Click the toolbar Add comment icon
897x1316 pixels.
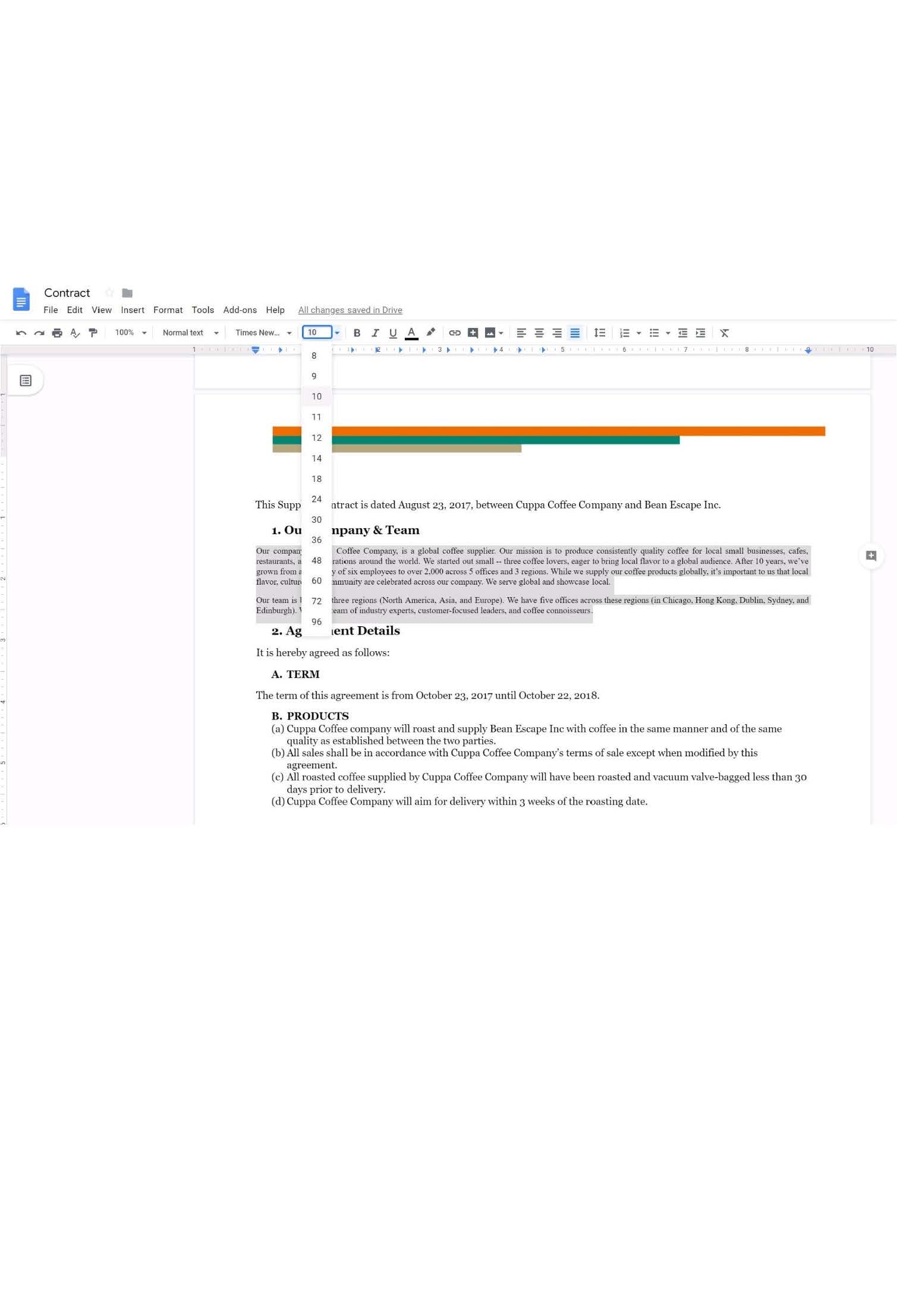point(473,333)
